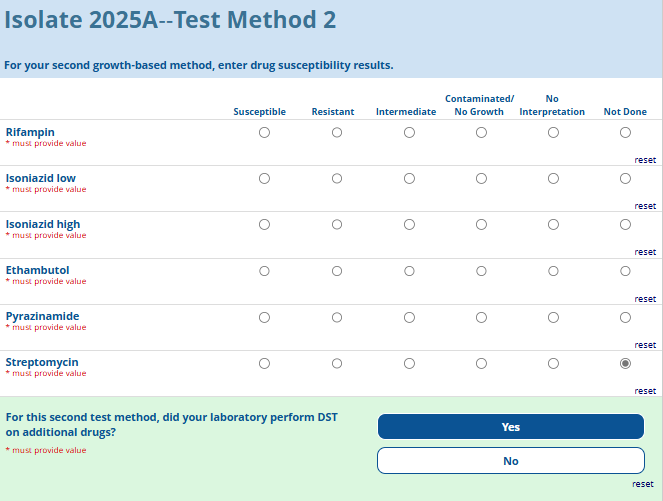The height and width of the screenshot is (501, 663).
Task: Mark Pyrazinamide as Intermediate
Action: pyautogui.click(x=409, y=317)
